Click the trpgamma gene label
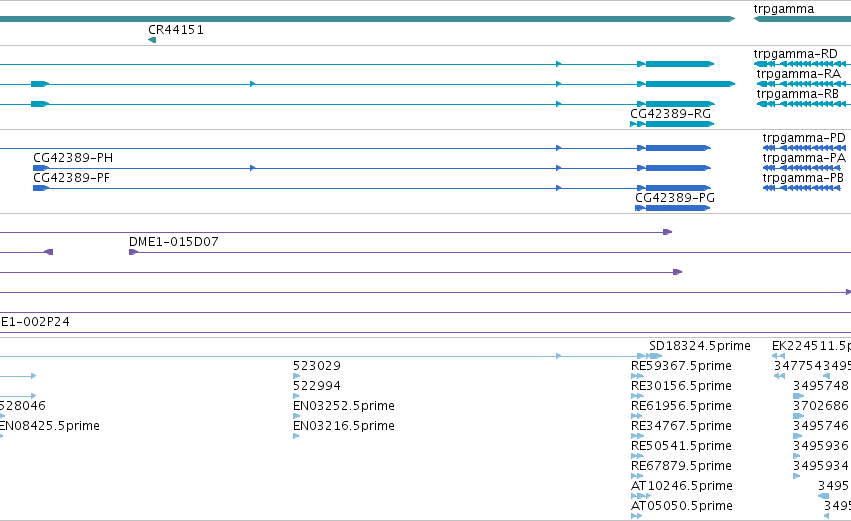851x521 pixels. (x=784, y=9)
